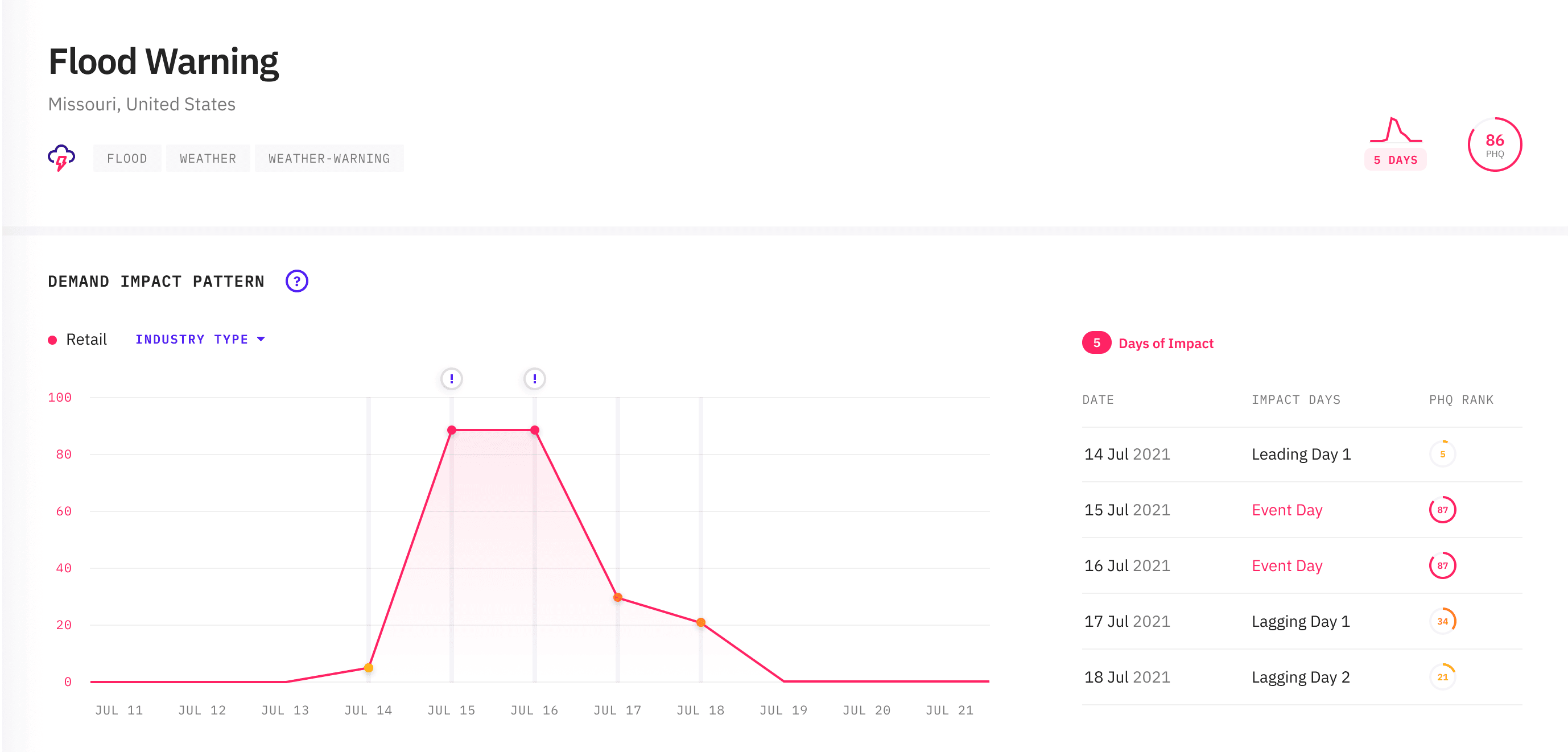The width and height of the screenshot is (1568, 752).
Task: Click PHQ rank 87 badge for 15 Jul
Action: point(1442,510)
